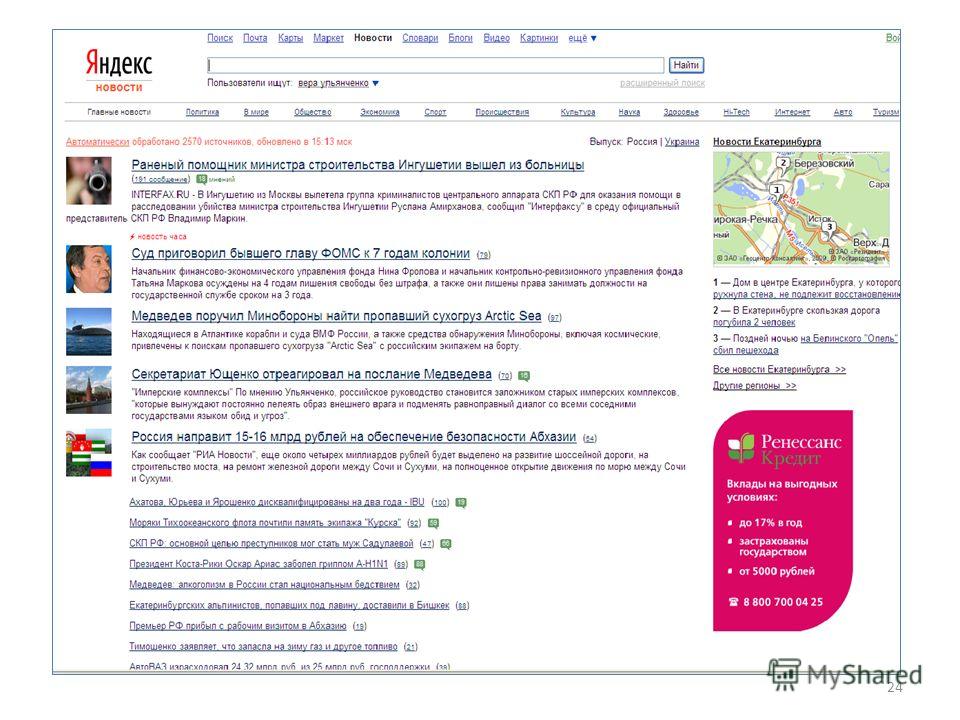Click the gun thumbnail of Ингушетия story

coord(89,181)
